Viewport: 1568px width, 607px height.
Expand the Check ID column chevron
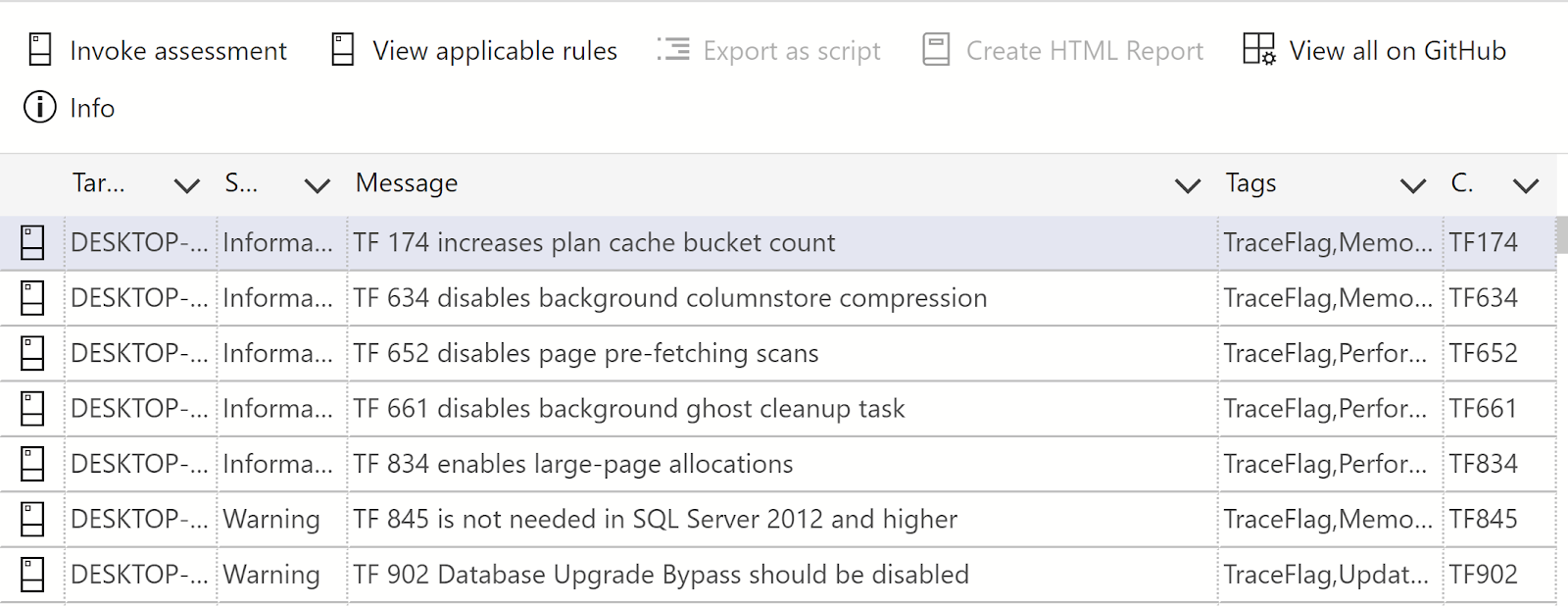[1525, 185]
